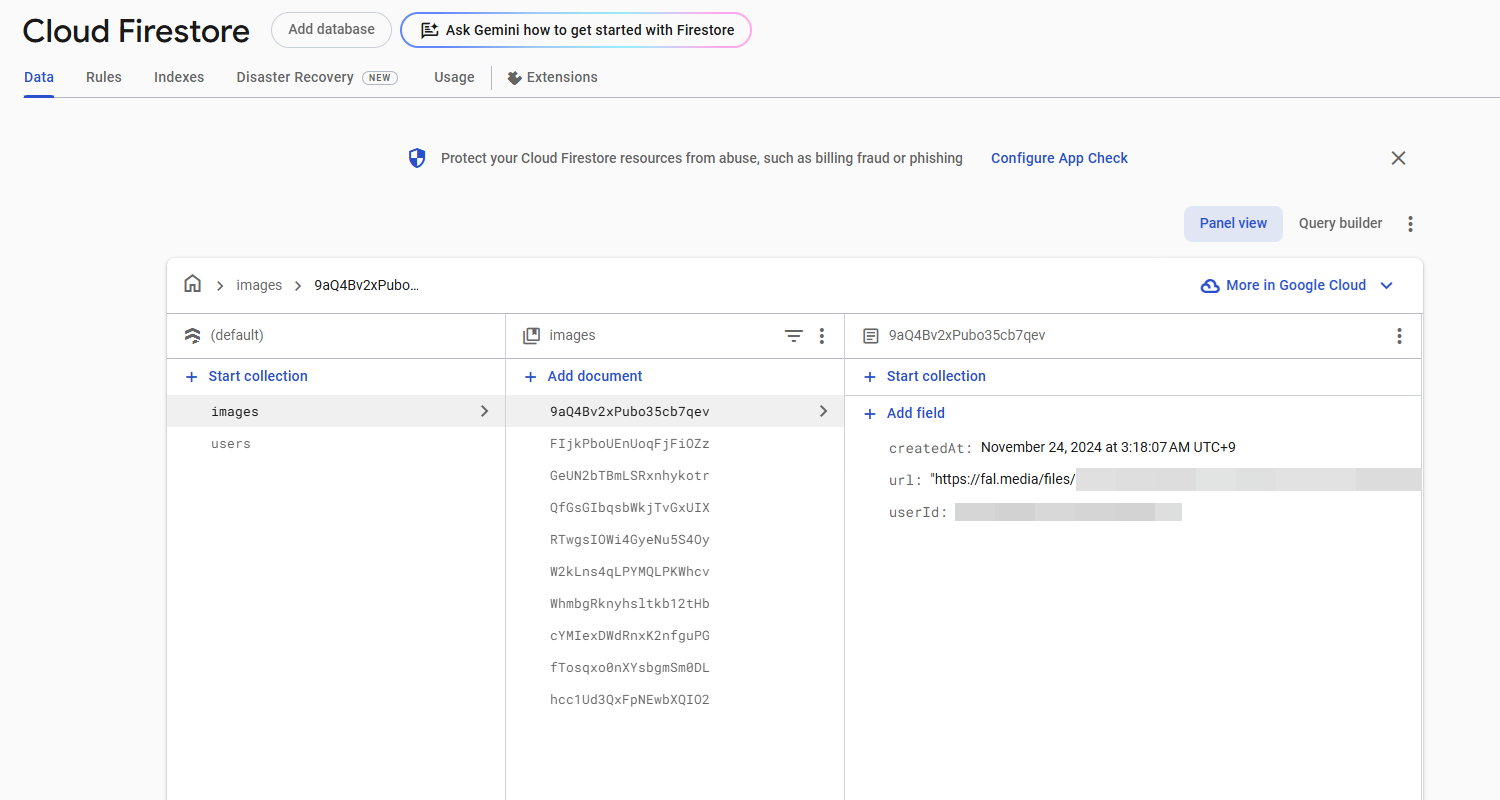Open the Usage tab
The image size is (1500, 800).
tap(454, 77)
